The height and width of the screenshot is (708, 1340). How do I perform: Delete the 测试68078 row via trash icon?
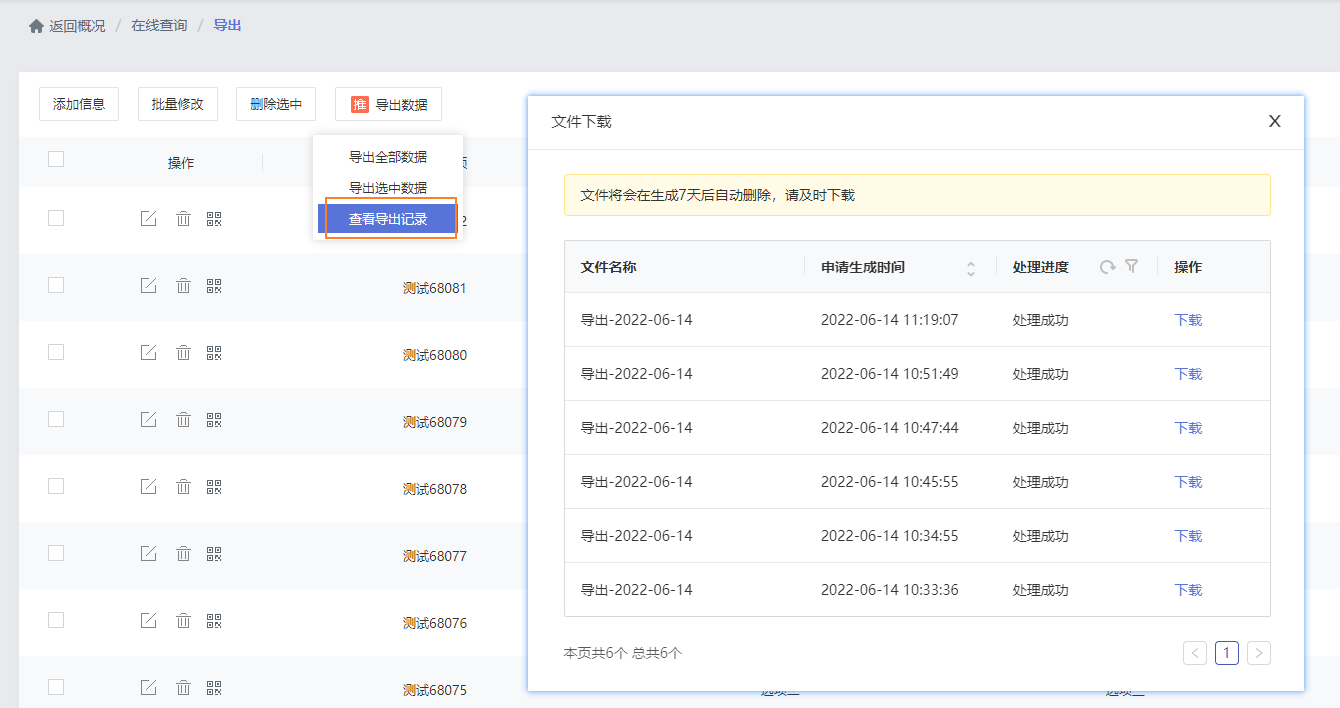pos(183,487)
